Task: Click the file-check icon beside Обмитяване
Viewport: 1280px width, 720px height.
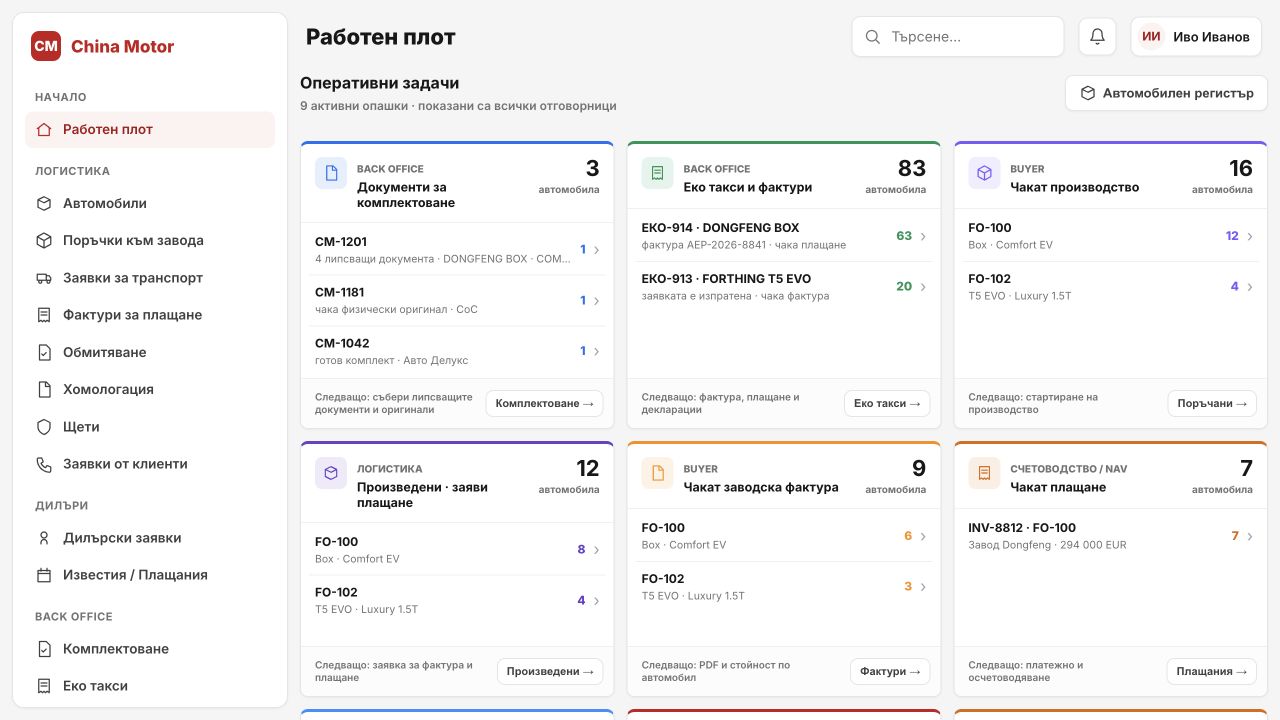Action: 44,352
